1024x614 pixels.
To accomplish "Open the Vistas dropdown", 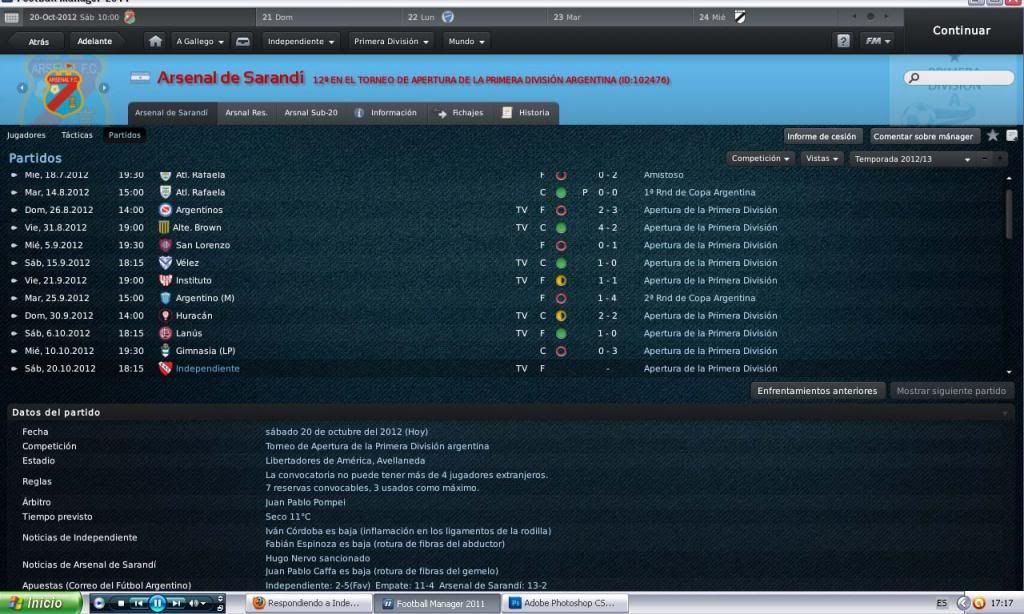I will coord(822,159).
